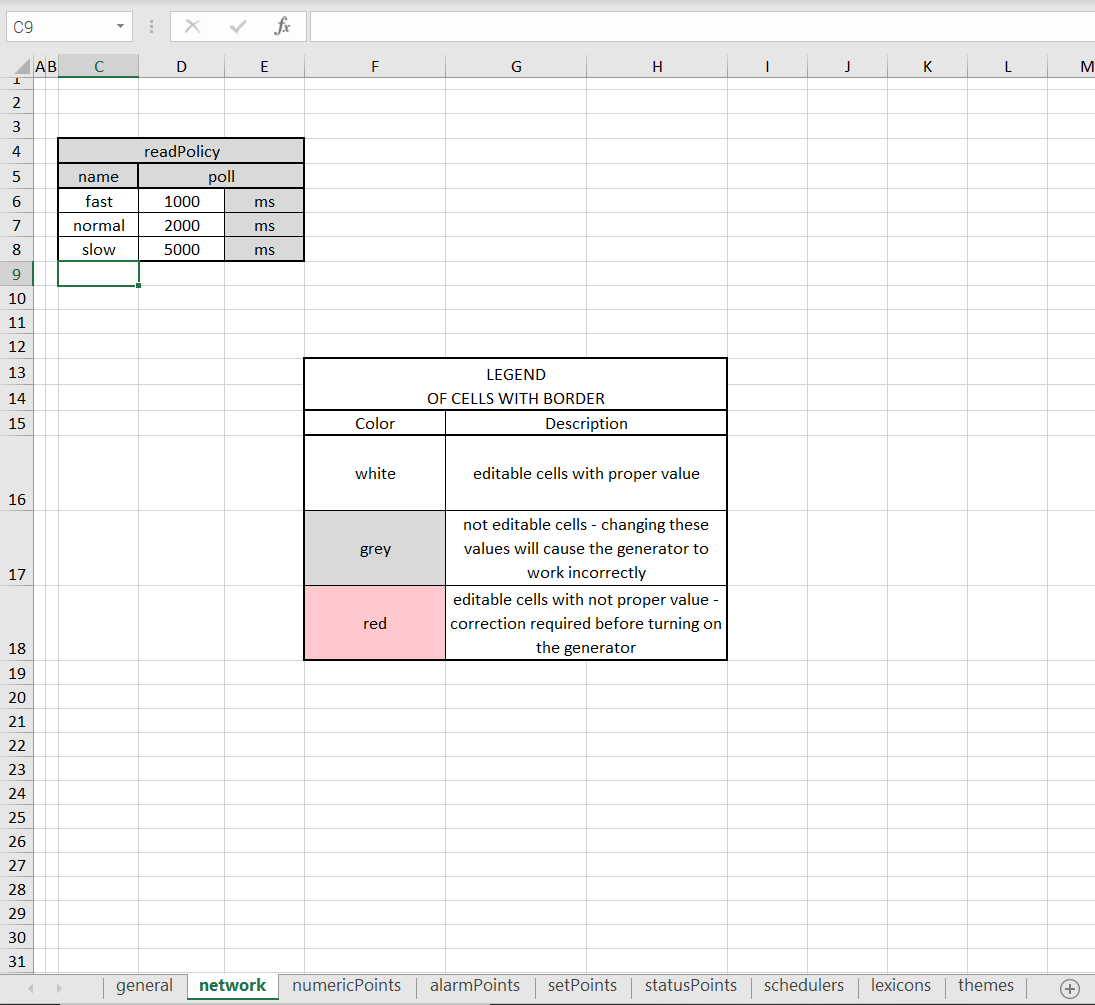Select the grey legend color cell
The height and width of the screenshot is (1005, 1095).
pos(375,548)
